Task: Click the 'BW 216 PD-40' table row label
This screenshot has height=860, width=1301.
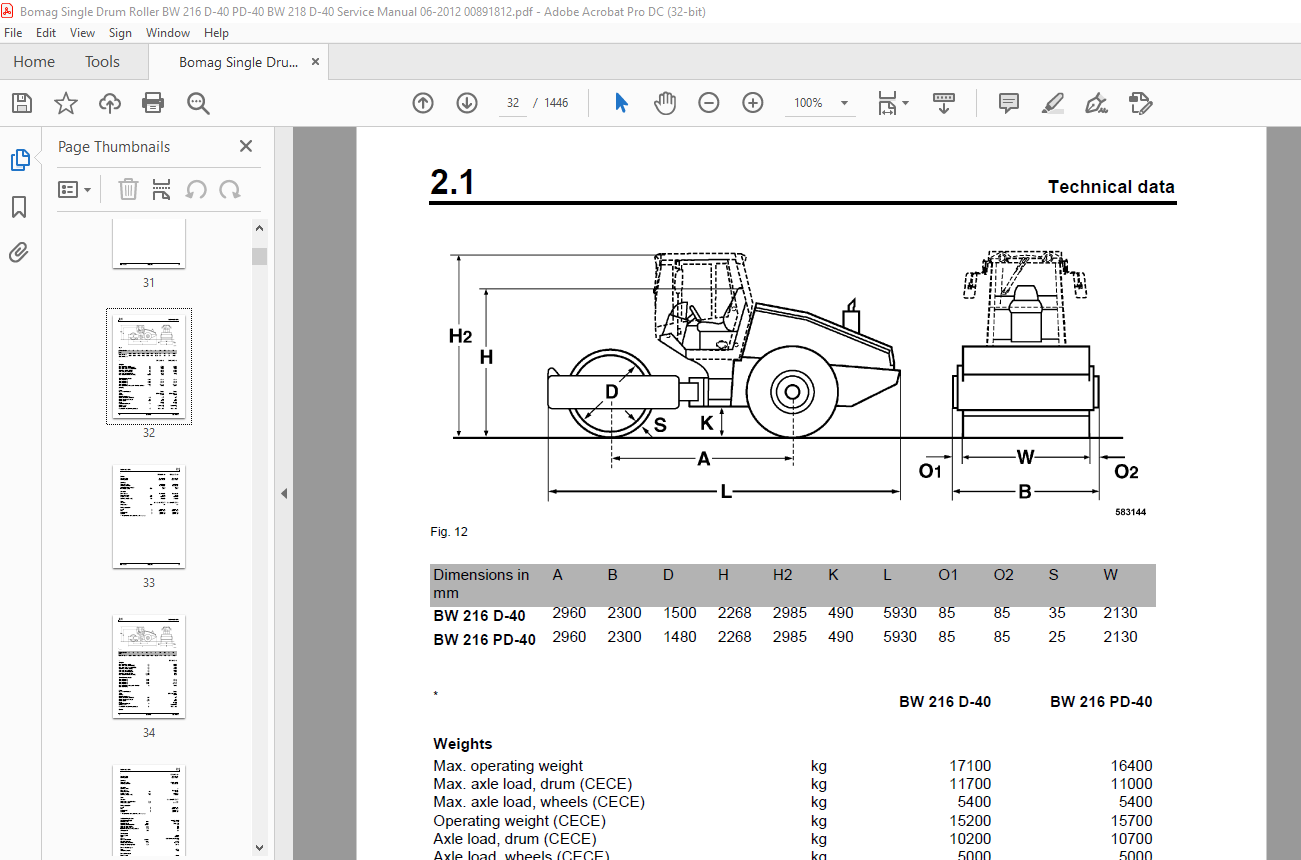Action: pos(484,640)
